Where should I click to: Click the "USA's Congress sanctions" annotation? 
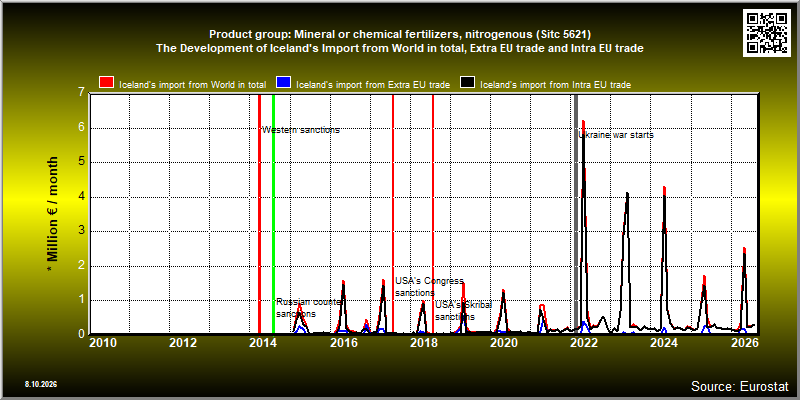click(429, 287)
